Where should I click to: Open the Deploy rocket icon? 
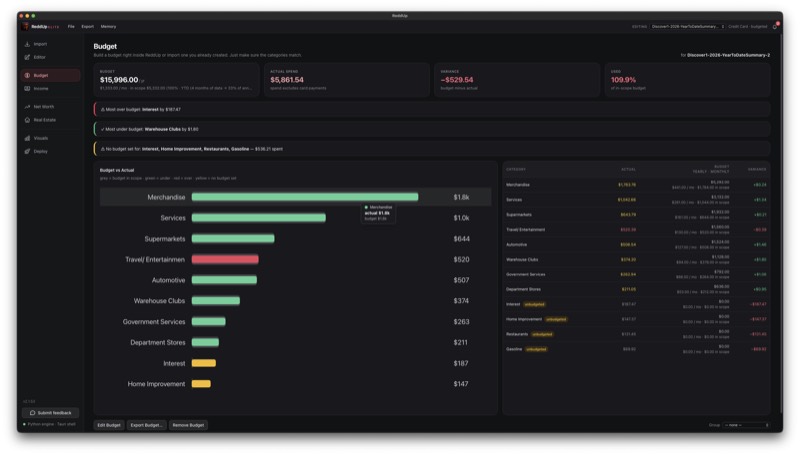(27, 151)
